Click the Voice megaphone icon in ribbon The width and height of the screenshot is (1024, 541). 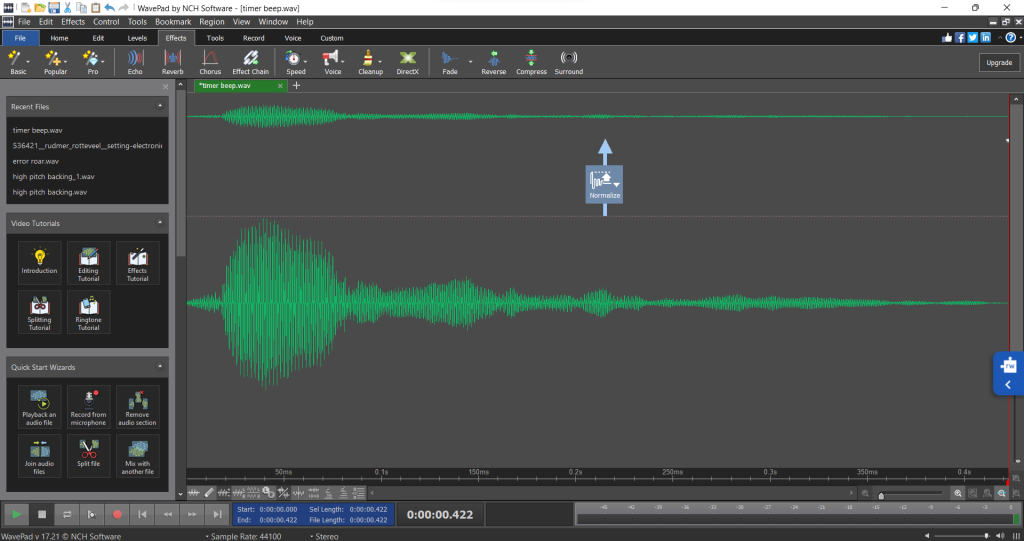(330, 59)
